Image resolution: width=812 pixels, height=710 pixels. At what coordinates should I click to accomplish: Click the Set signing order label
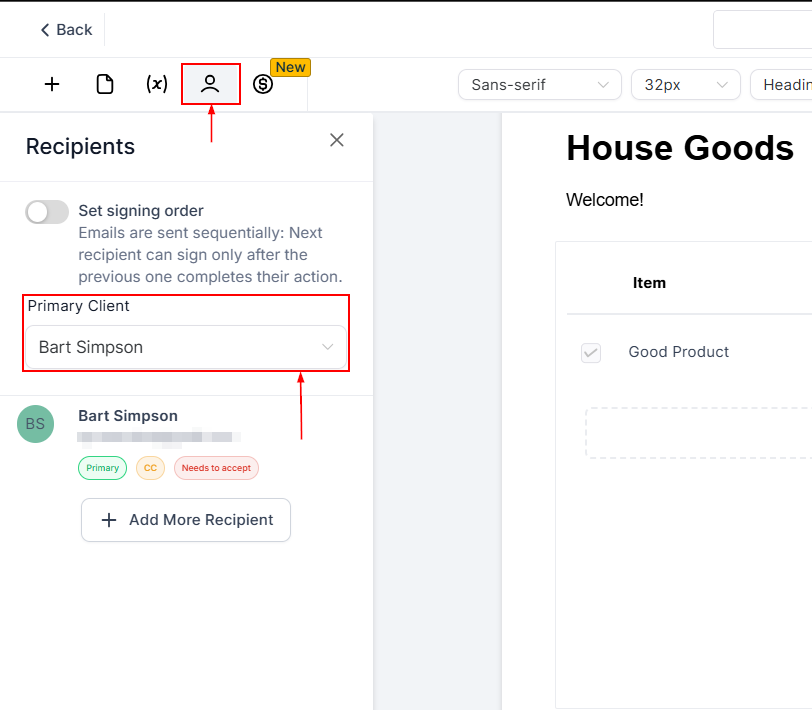141,211
